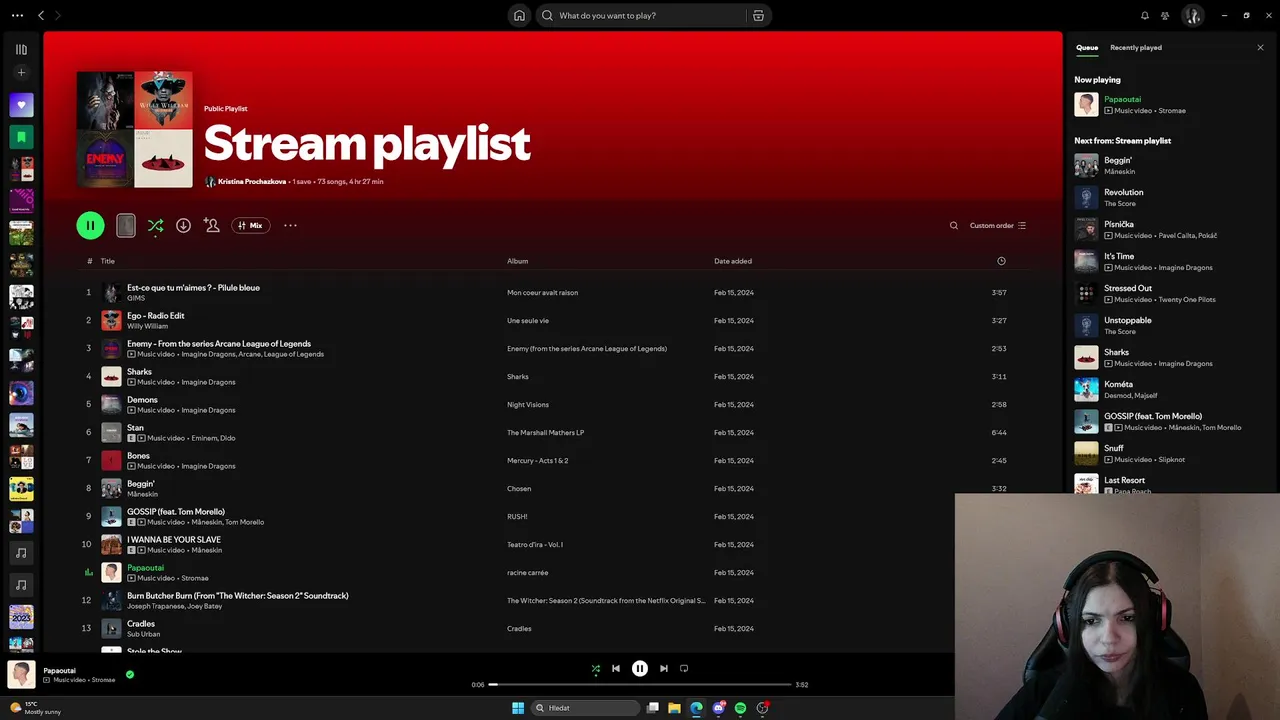Click the search-in-playlist magnifier icon
Viewport: 1280px width, 720px height.
coord(954,225)
